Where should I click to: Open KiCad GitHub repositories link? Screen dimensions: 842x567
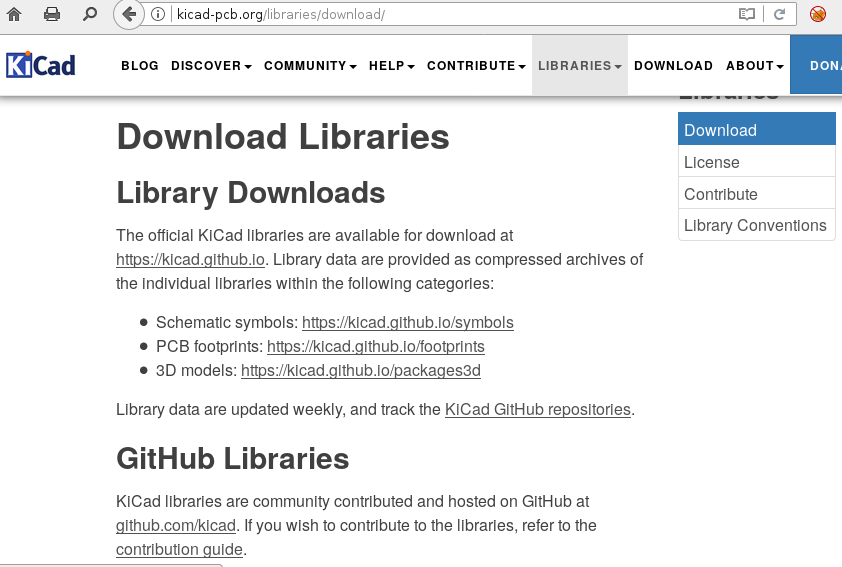(x=538, y=410)
